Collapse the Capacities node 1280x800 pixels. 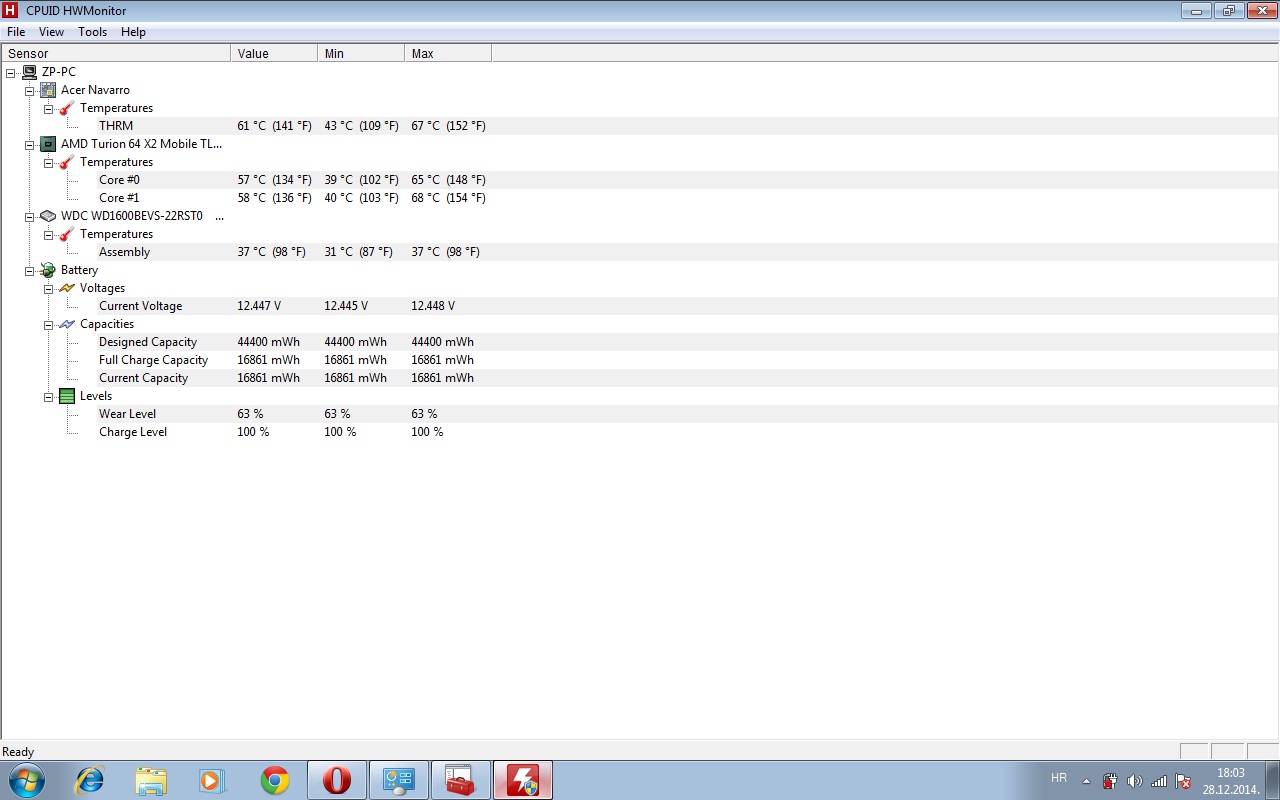[x=48, y=324]
